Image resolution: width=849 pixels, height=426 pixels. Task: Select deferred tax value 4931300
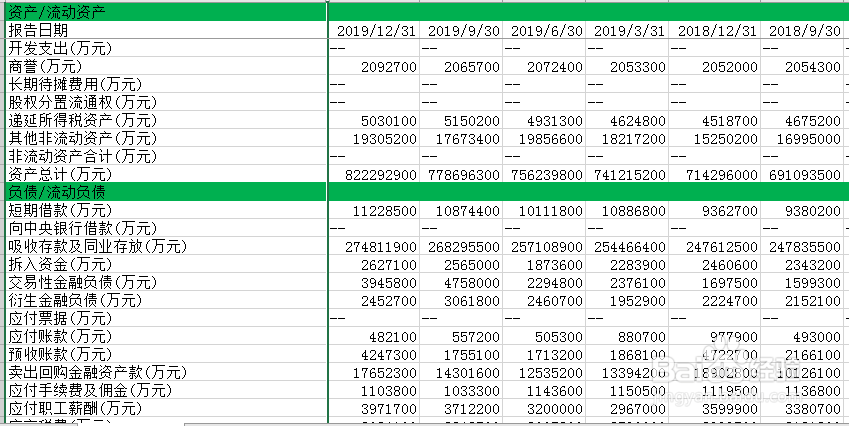pos(544,120)
